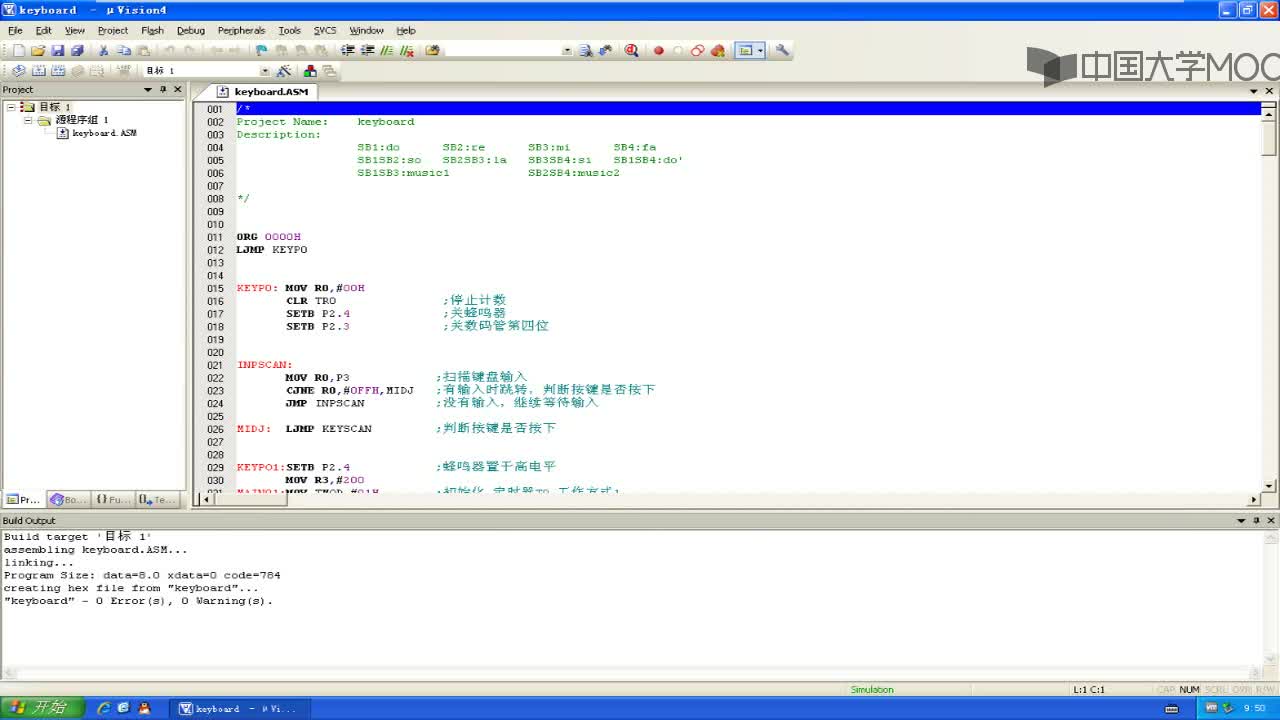Open a file using the folder icon
The height and width of the screenshot is (720, 1280).
click(x=38, y=51)
